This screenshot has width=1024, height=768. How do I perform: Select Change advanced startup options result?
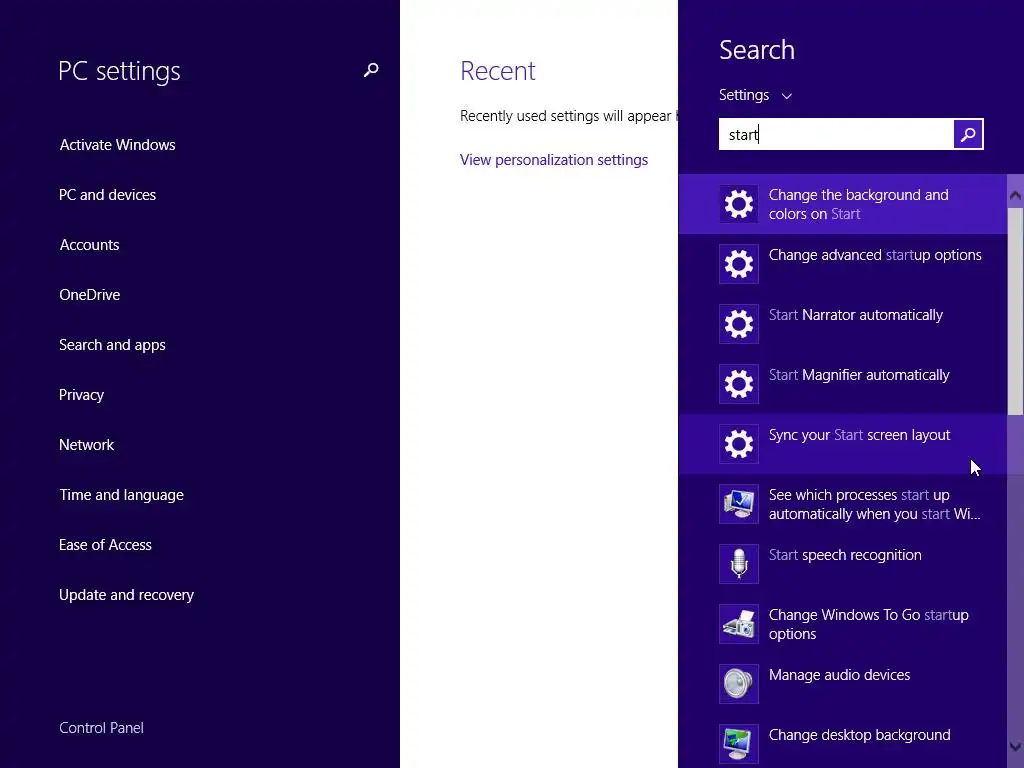pyautogui.click(x=842, y=264)
